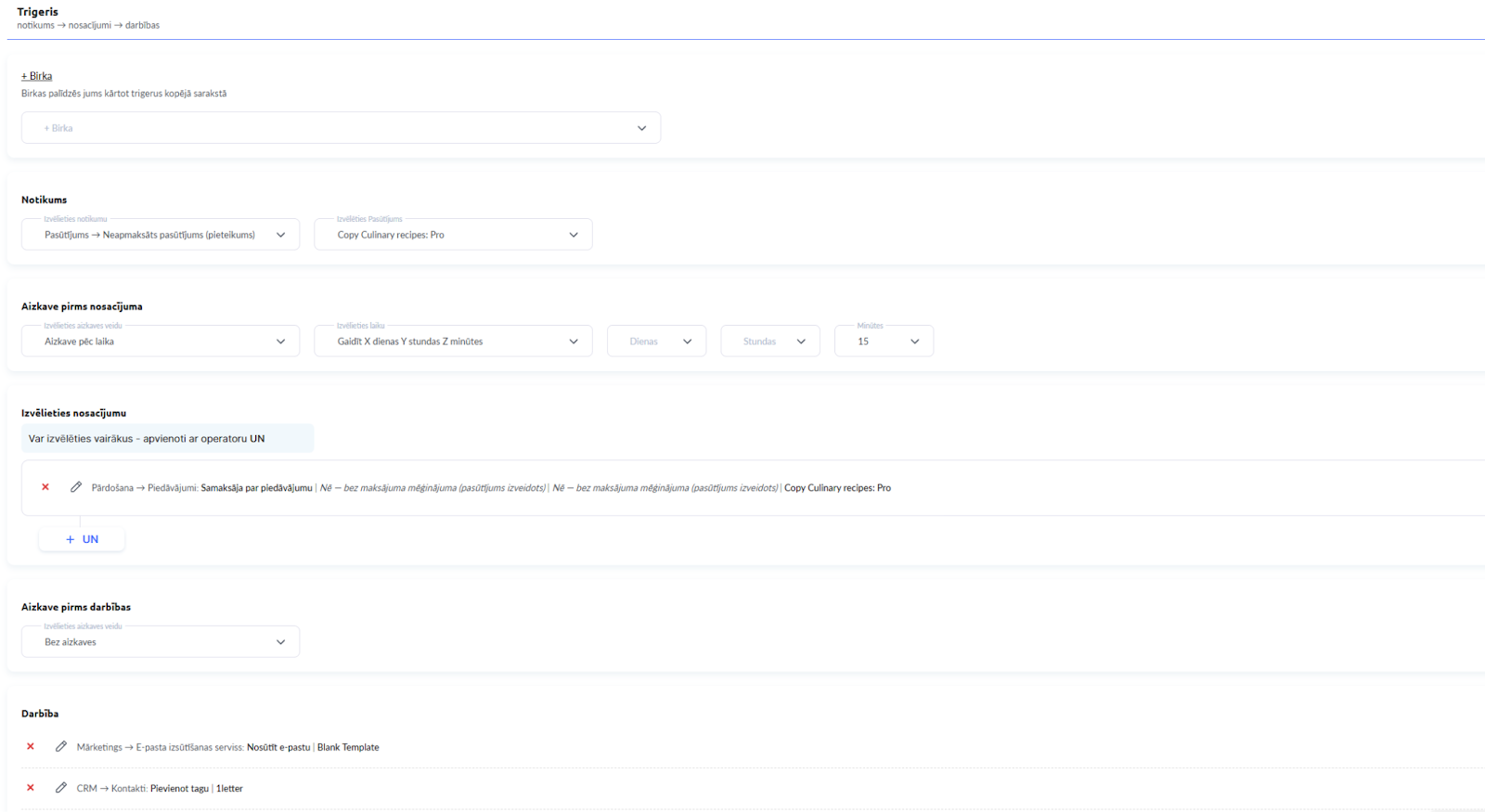Remove the Pievienot tagu action
This screenshot has width=1485, height=812.
[x=31, y=788]
